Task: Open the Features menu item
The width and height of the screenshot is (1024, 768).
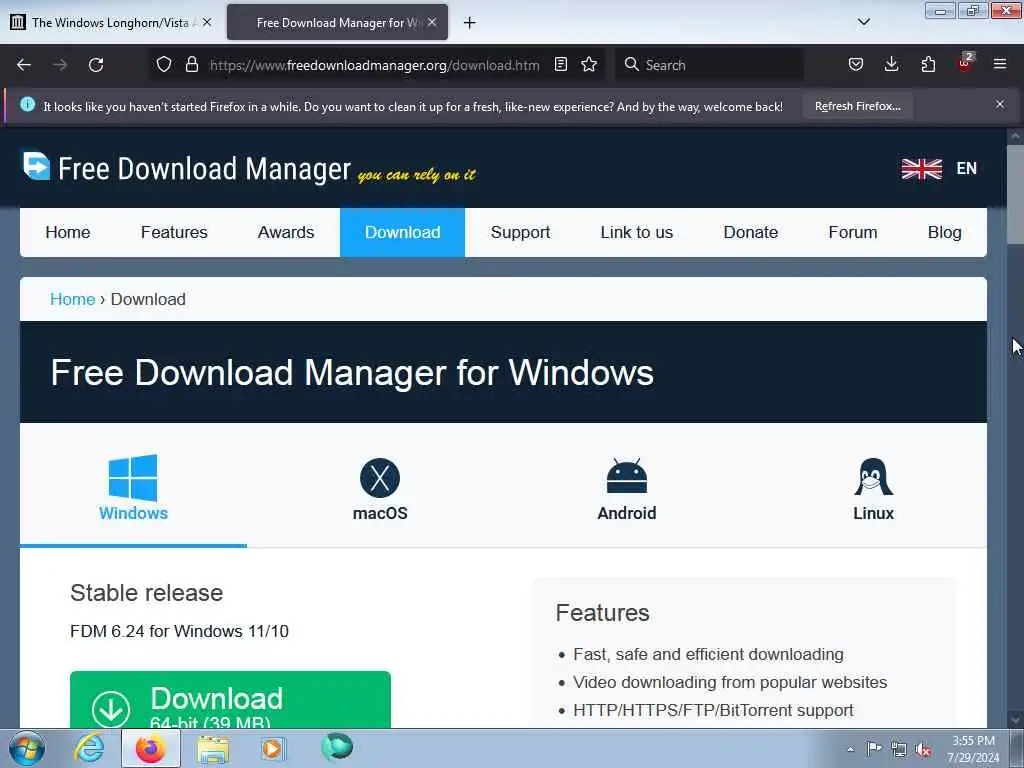Action: pyautogui.click(x=174, y=232)
